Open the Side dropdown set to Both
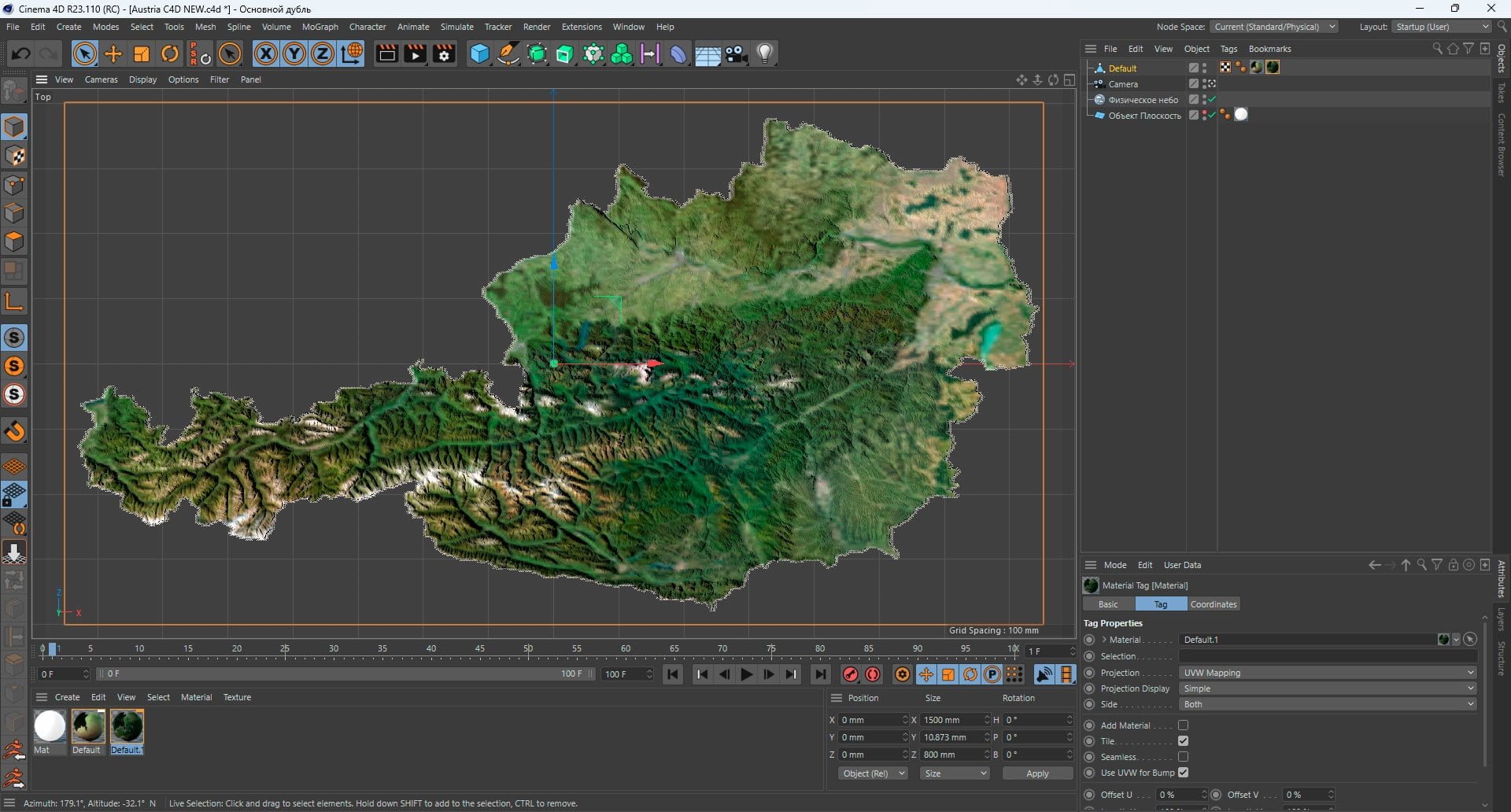Screen dimensions: 1511x812 [x=1328, y=704]
